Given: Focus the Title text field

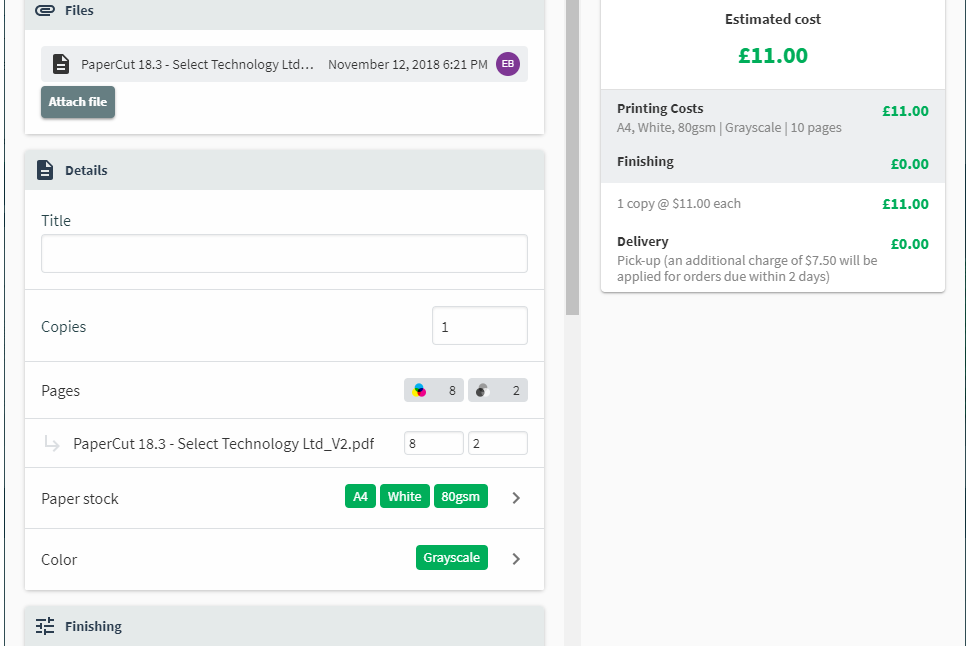Looking at the screenshot, I should 284,253.
